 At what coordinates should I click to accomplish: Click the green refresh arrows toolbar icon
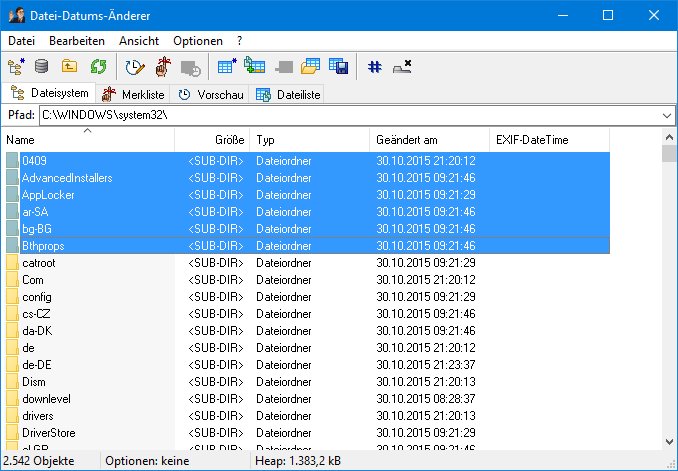(x=99, y=67)
